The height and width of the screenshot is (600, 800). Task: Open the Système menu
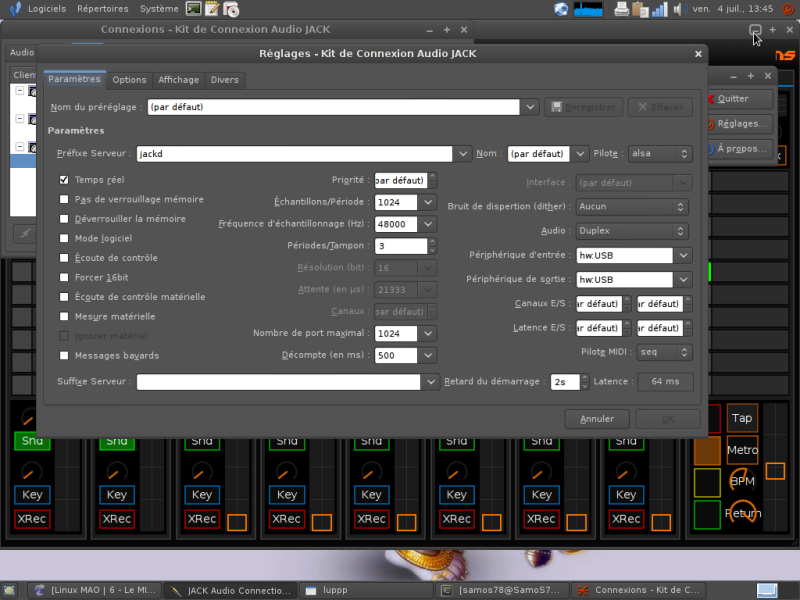click(159, 9)
